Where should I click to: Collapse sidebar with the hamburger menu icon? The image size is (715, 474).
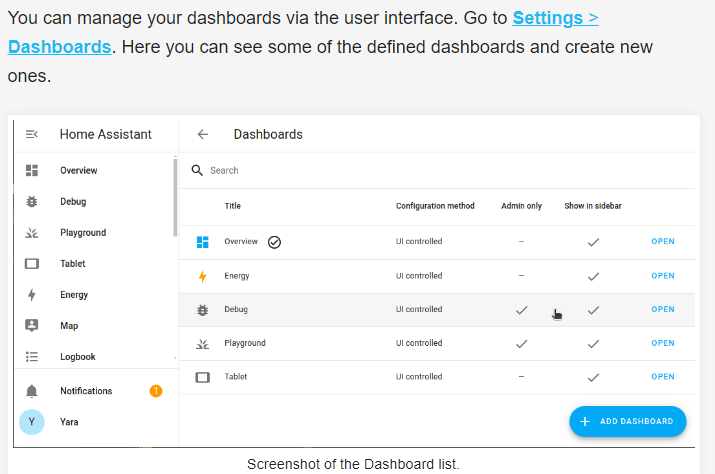[x=31, y=135]
